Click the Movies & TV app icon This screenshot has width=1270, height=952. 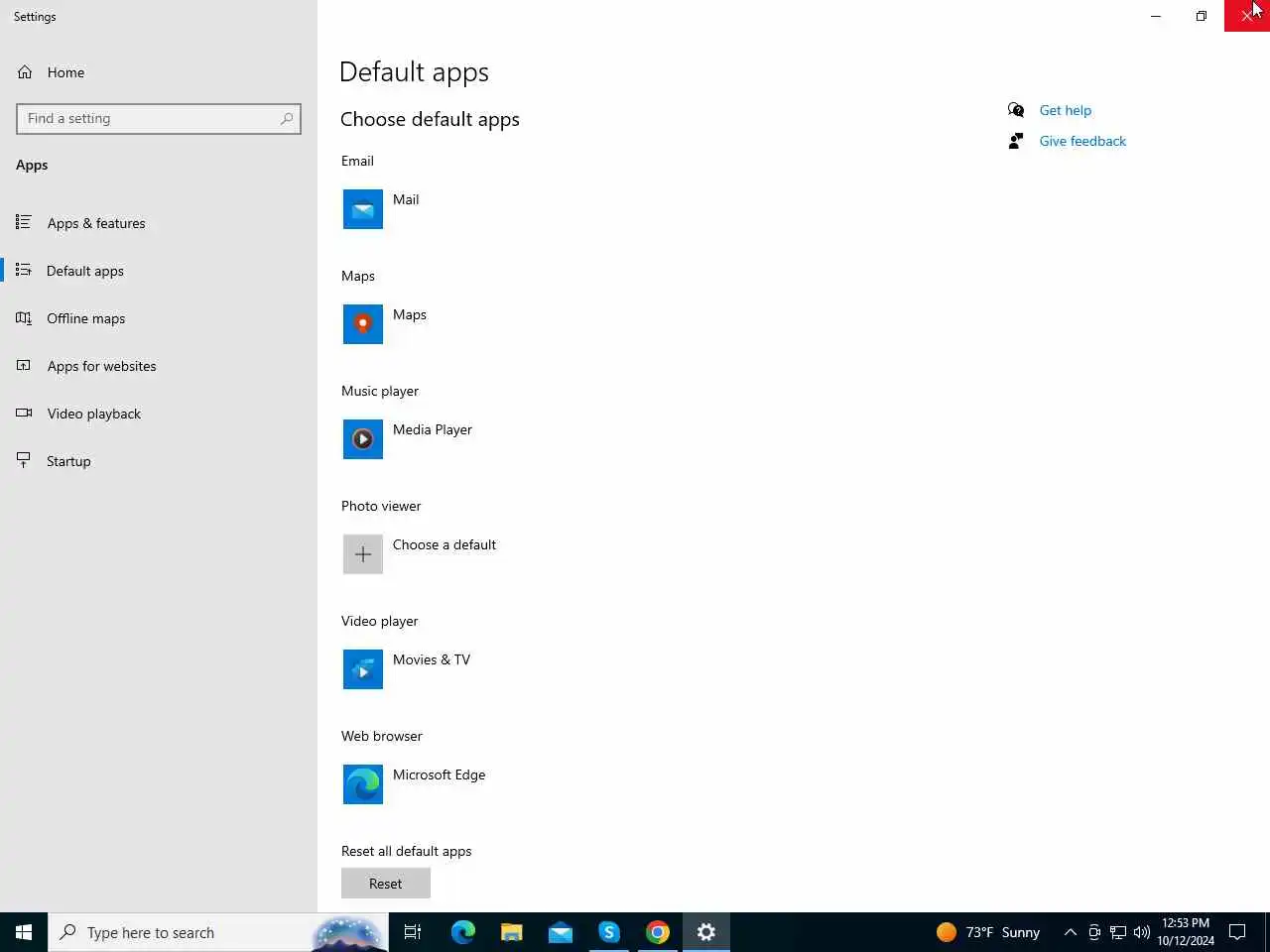coord(363,669)
